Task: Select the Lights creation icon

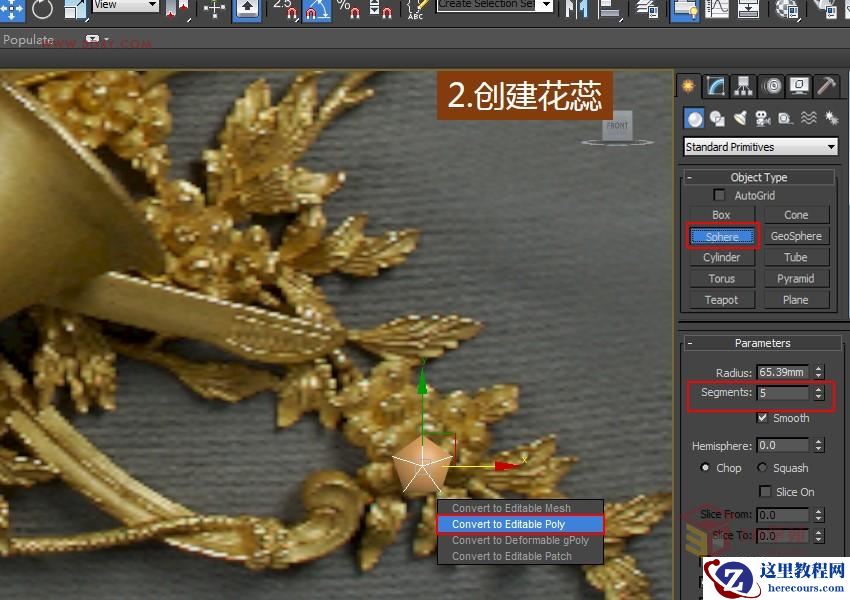Action: 740,118
